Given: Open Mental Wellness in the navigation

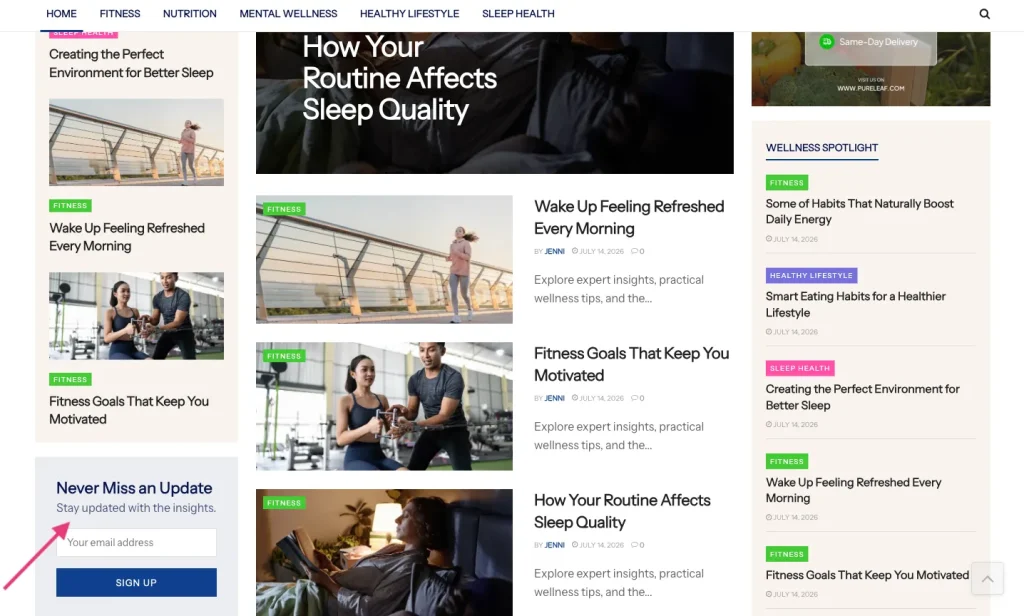Looking at the screenshot, I should point(288,14).
